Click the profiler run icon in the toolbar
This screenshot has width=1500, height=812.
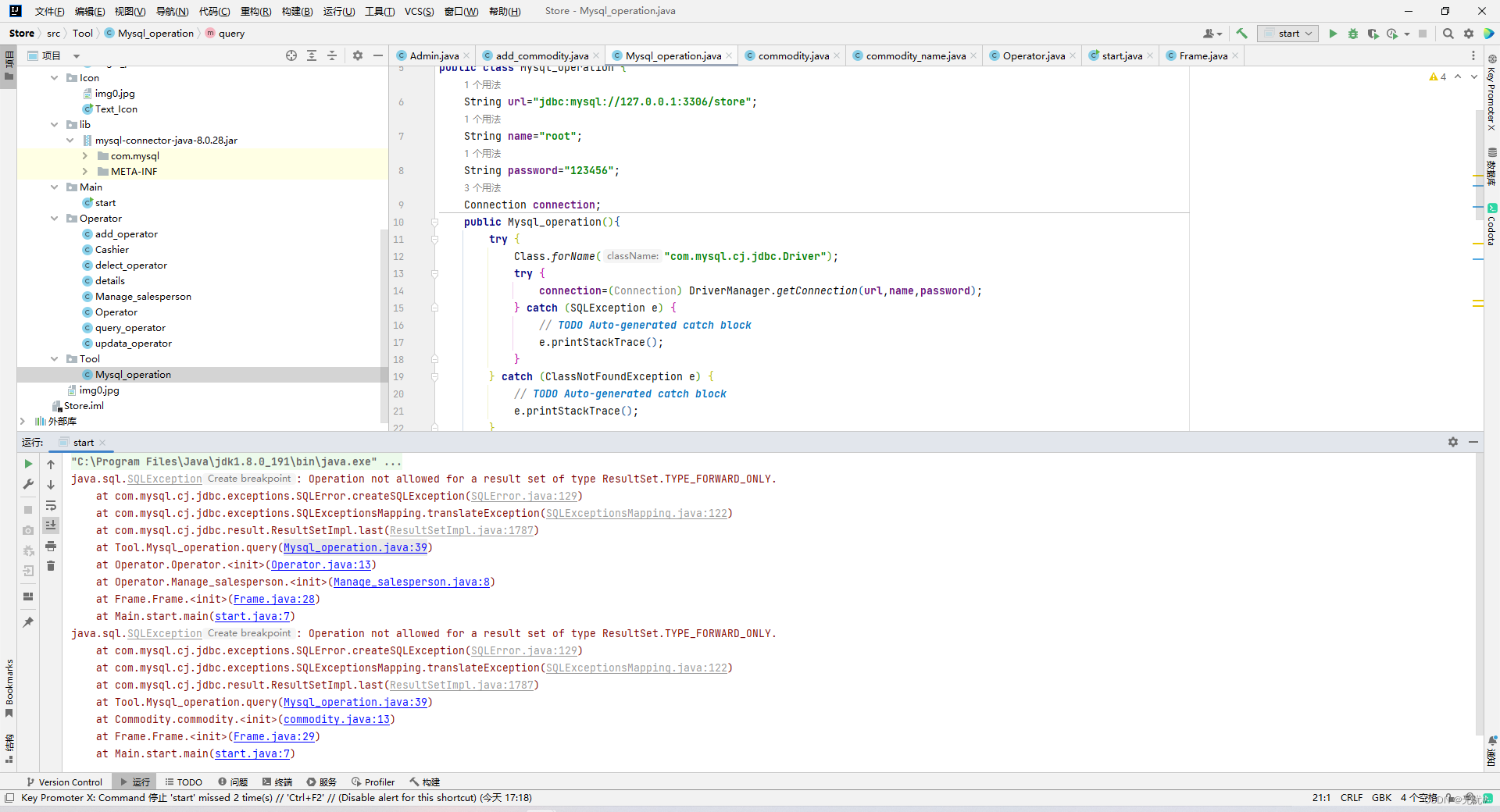(x=1392, y=34)
